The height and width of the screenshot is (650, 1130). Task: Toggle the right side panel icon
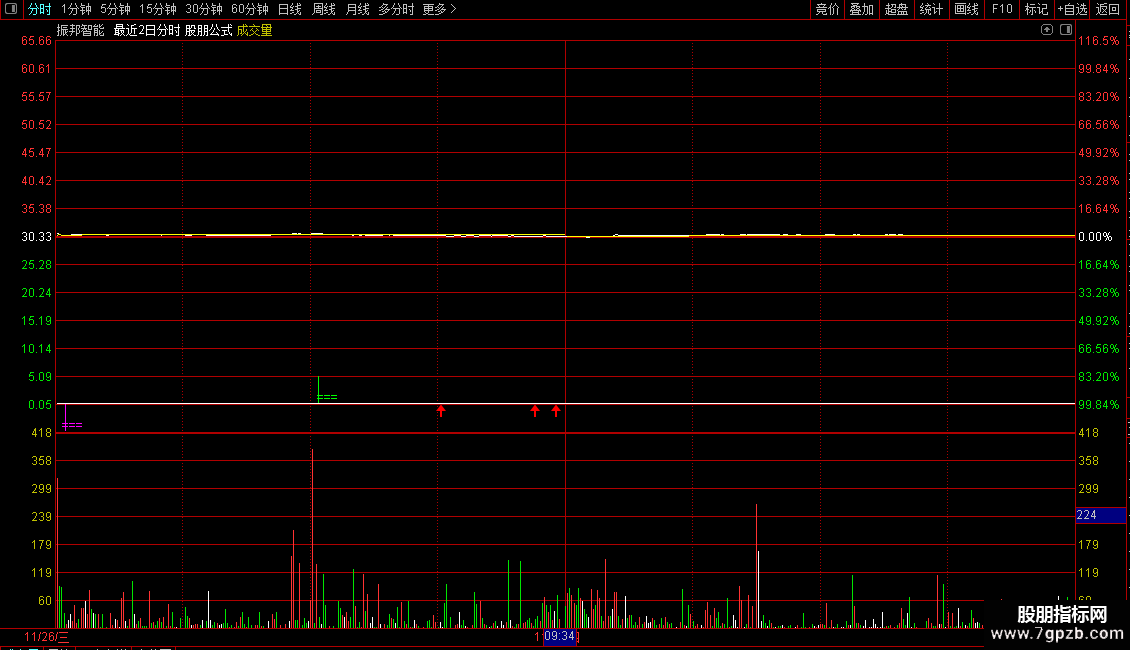tap(1066, 30)
